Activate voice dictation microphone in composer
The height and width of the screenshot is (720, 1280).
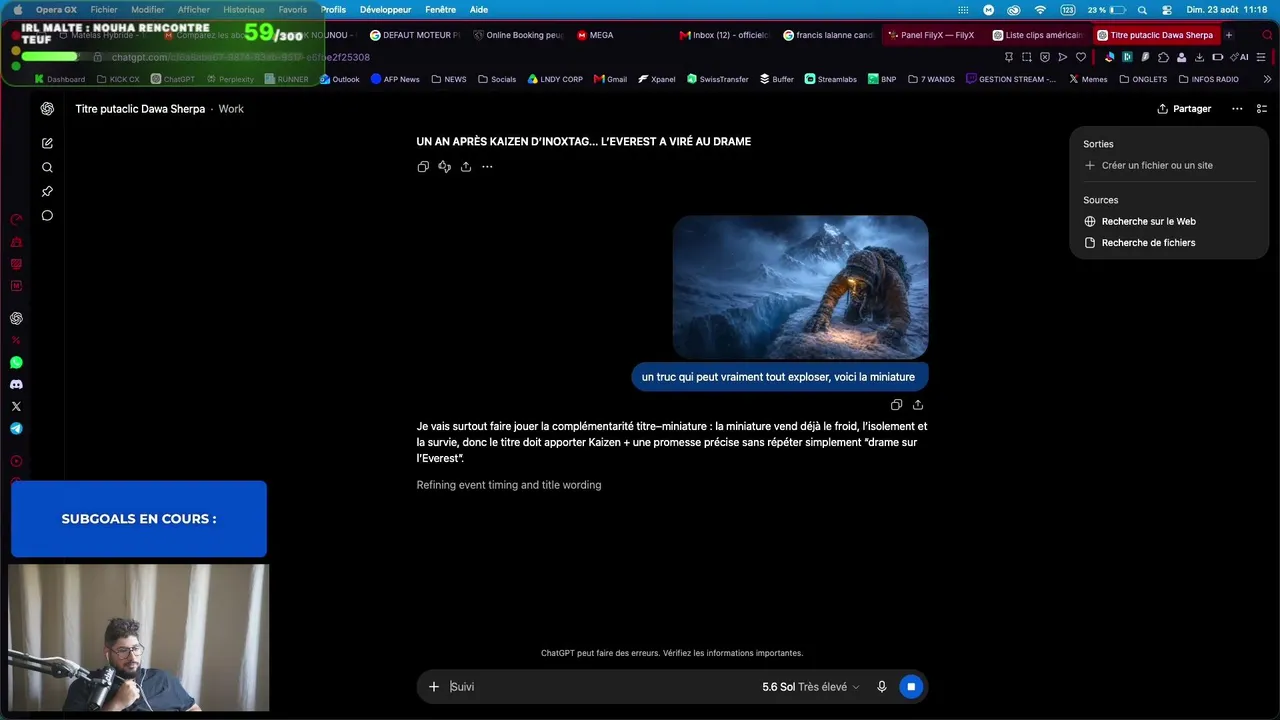882,687
